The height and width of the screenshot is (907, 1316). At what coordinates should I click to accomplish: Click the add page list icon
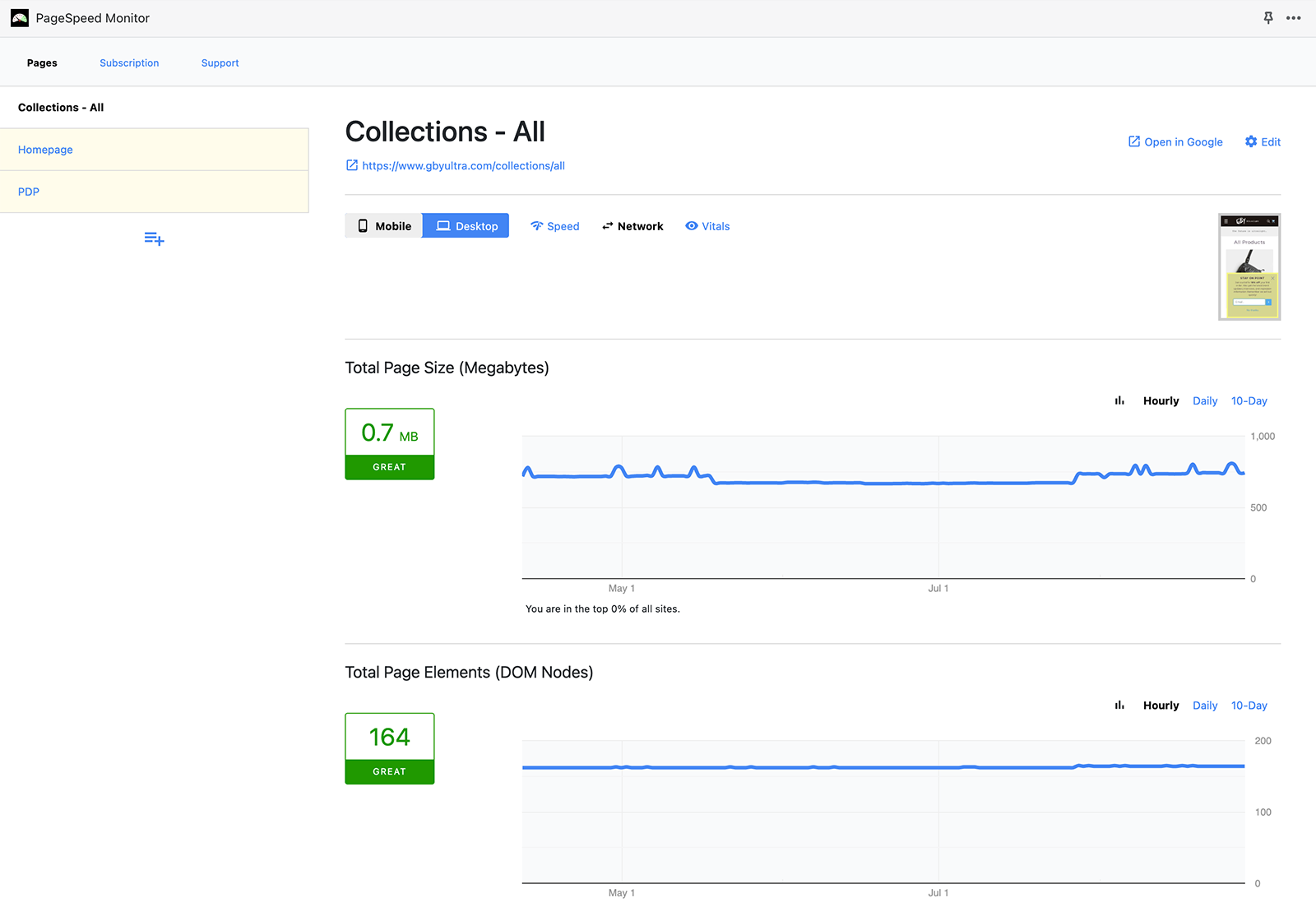(x=154, y=239)
